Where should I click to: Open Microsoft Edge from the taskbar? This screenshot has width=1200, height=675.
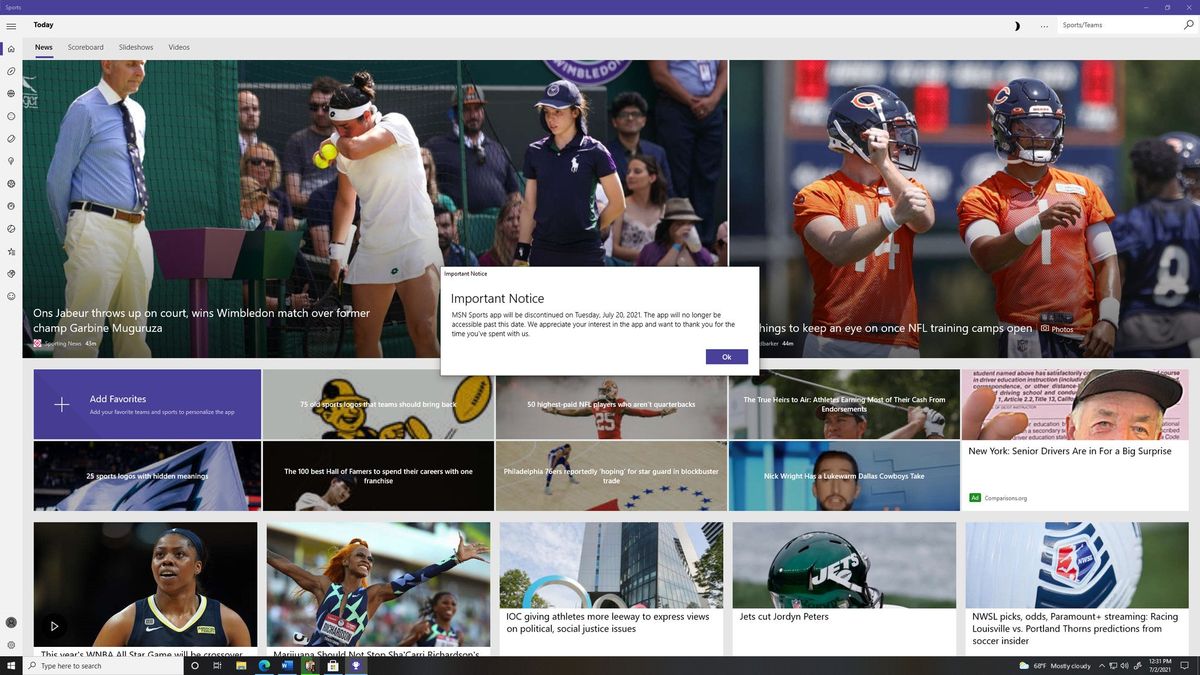point(264,665)
